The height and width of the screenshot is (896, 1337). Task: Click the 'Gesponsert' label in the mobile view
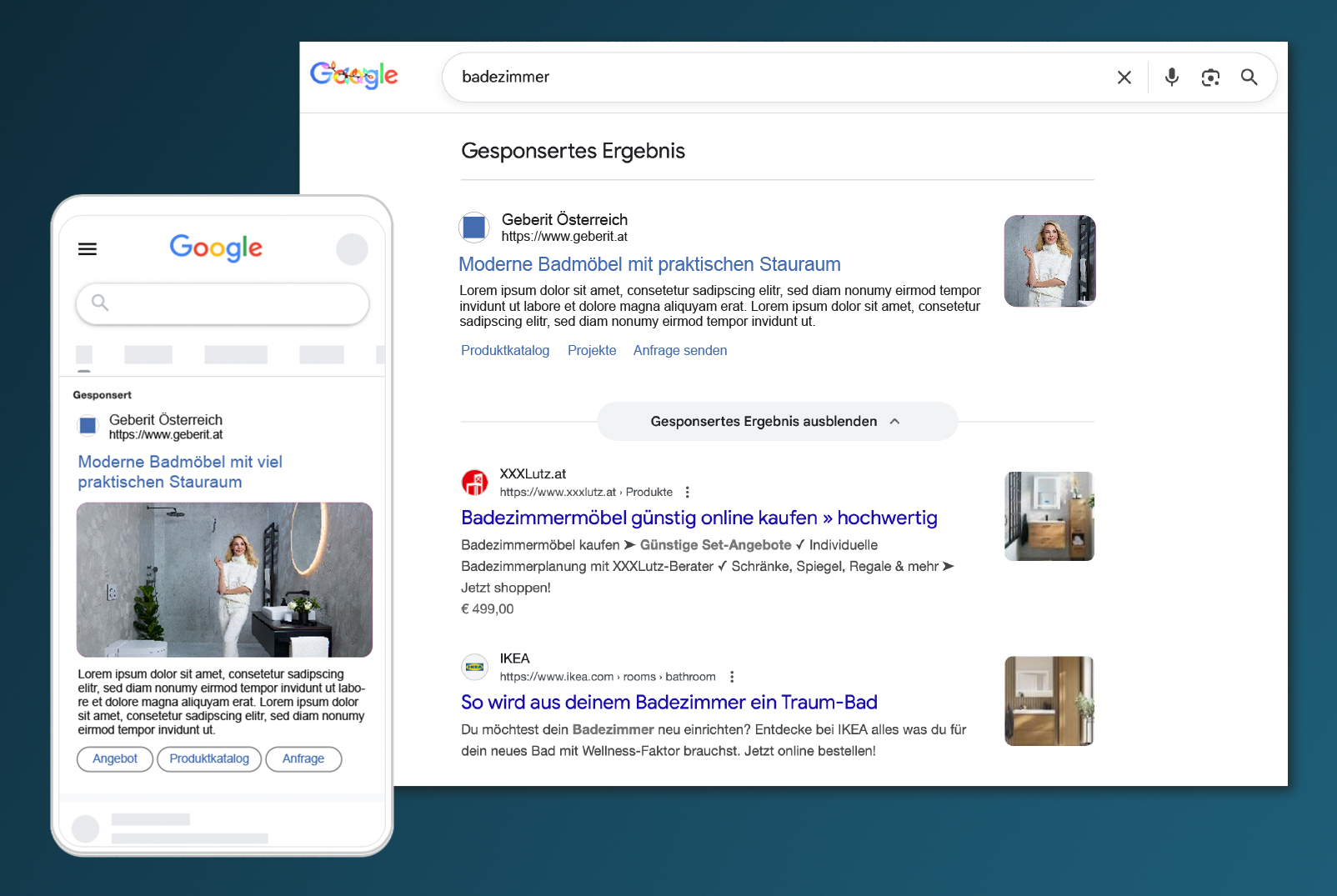tap(102, 395)
